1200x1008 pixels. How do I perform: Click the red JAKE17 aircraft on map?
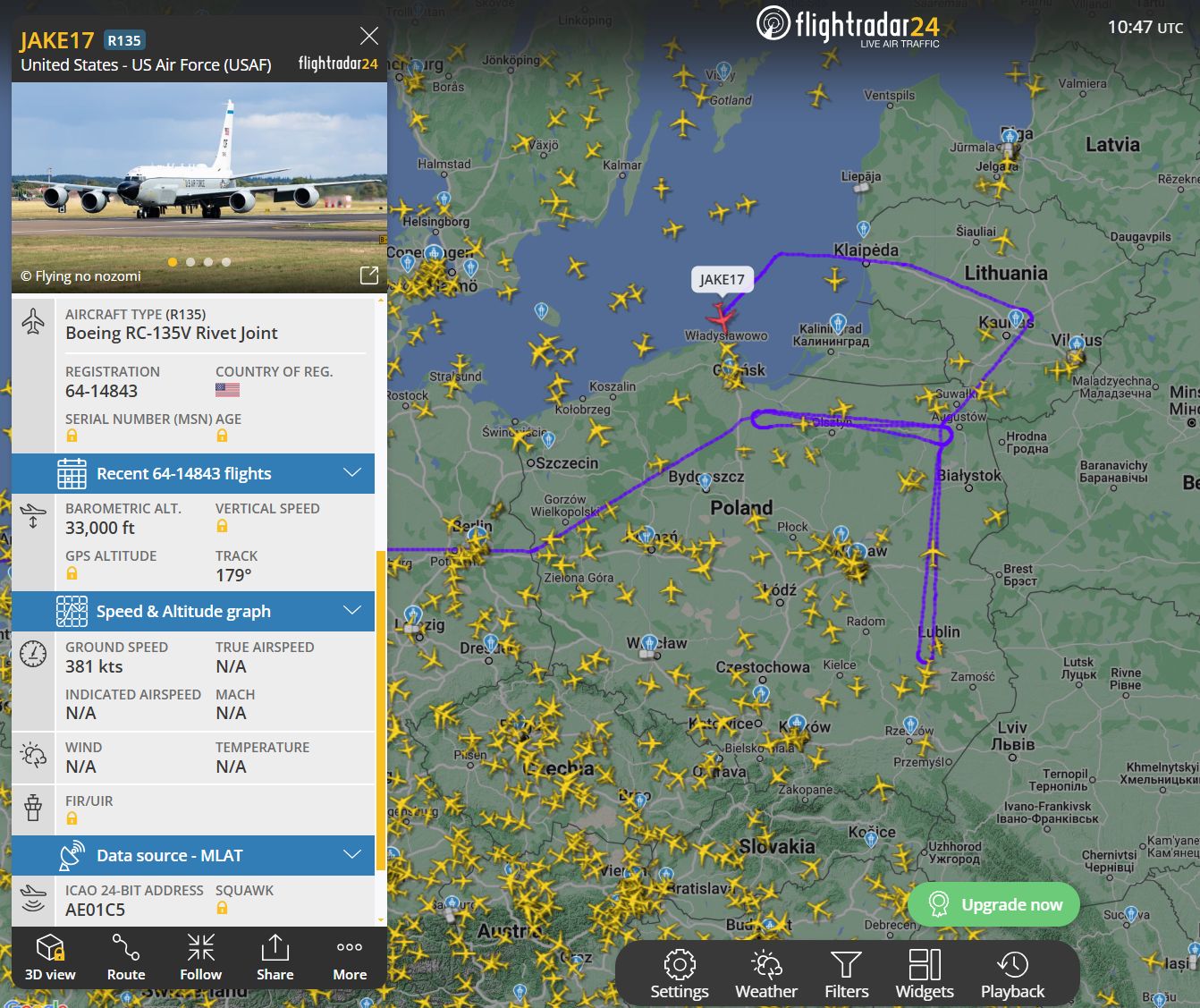[721, 317]
